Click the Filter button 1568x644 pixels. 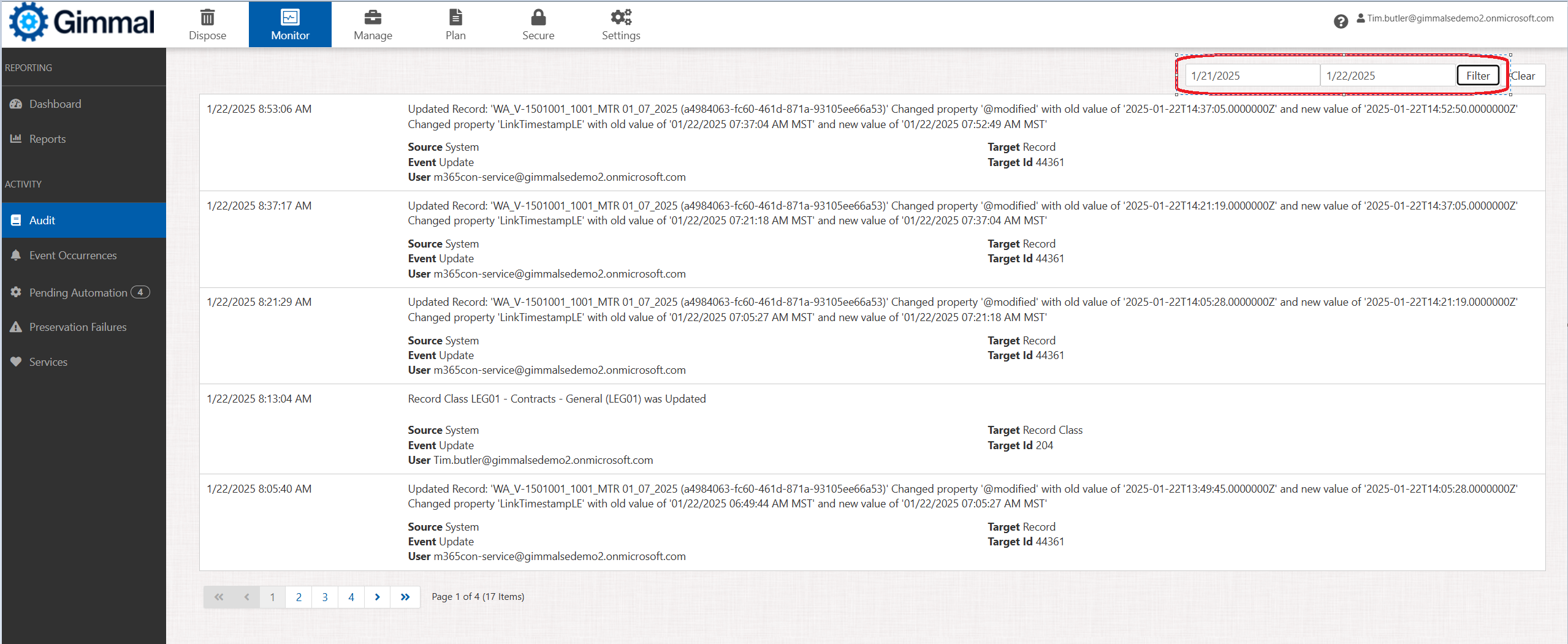[x=1477, y=76]
